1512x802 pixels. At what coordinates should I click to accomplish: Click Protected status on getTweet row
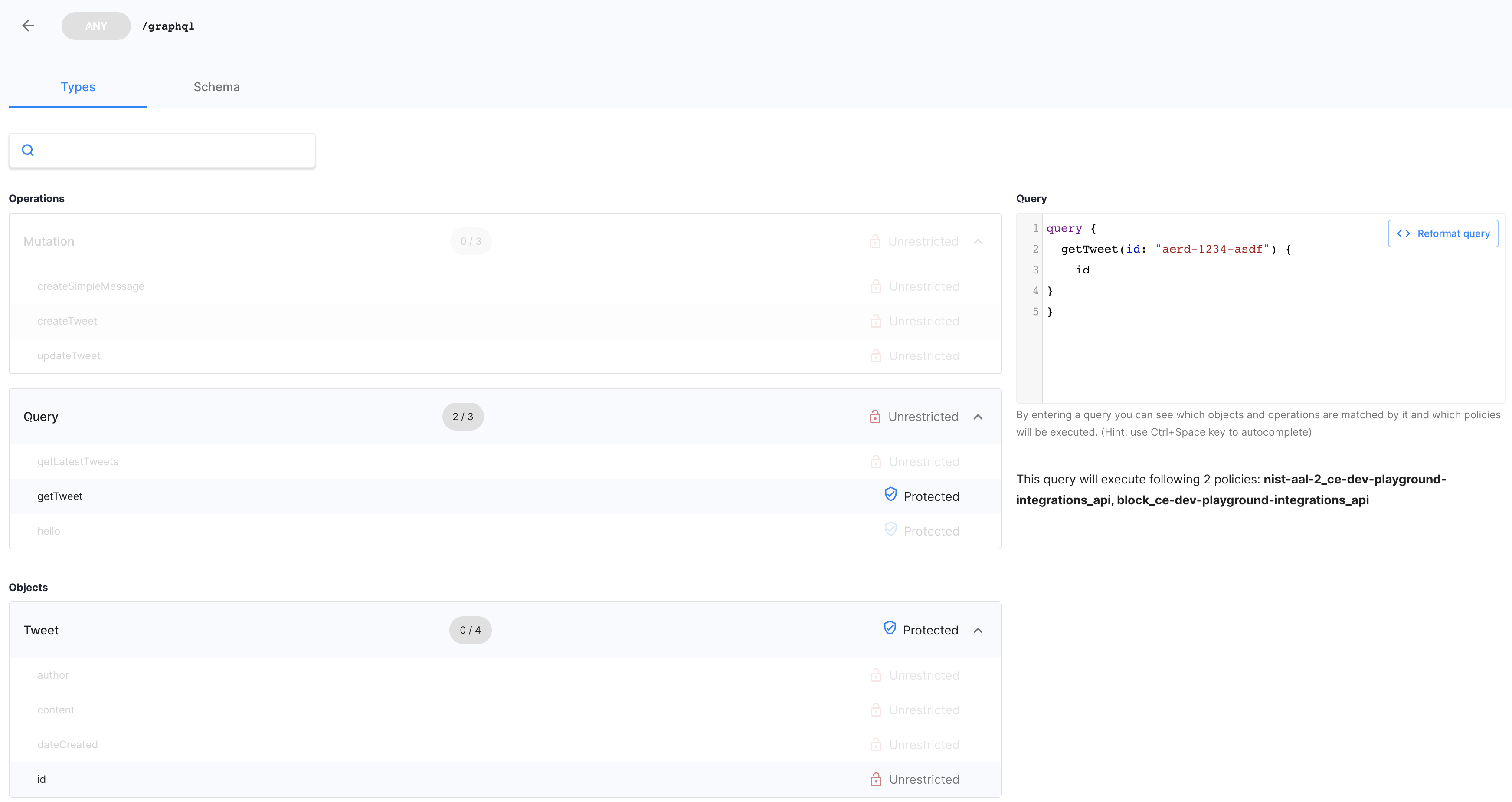pyautogui.click(x=932, y=497)
